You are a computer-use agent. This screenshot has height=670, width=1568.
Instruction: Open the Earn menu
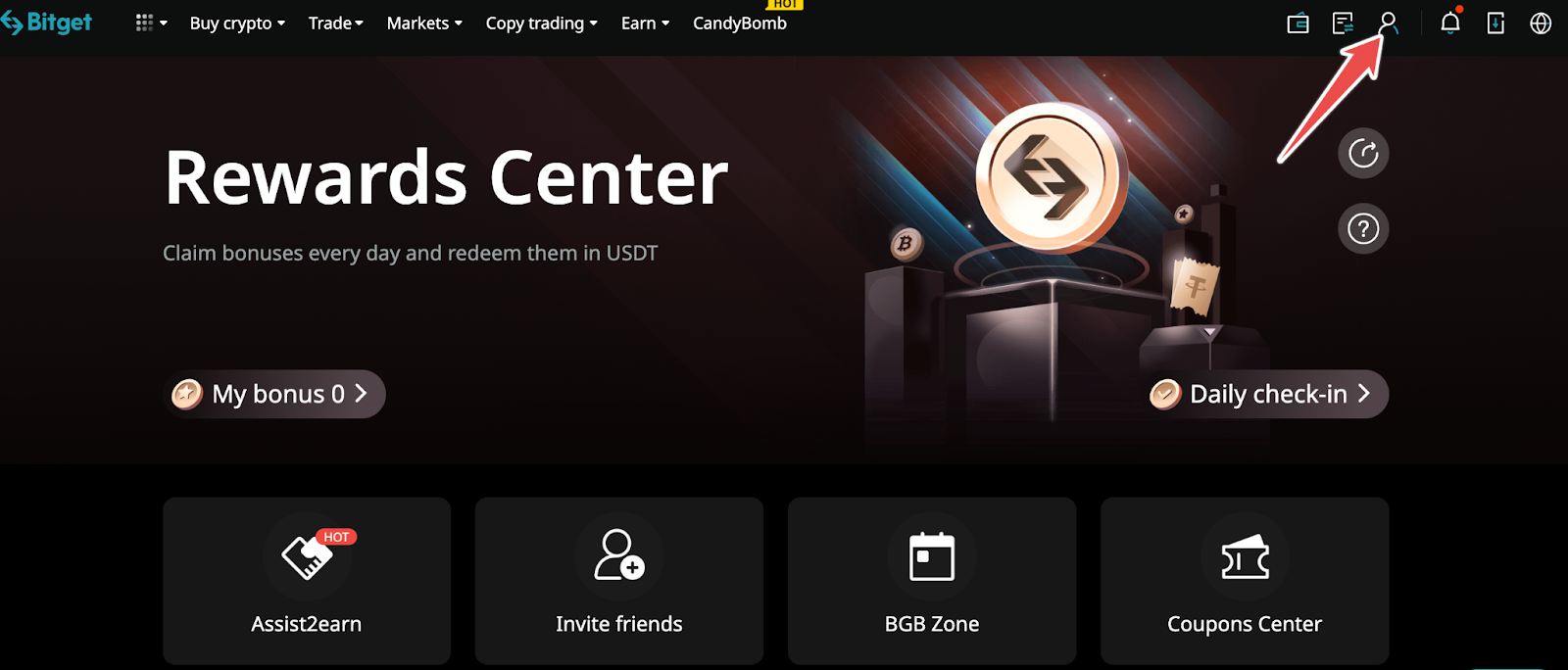[645, 23]
